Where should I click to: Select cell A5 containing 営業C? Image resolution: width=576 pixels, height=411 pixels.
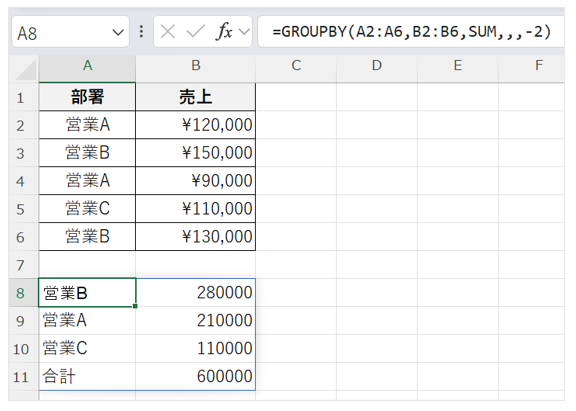[x=87, y=209]
